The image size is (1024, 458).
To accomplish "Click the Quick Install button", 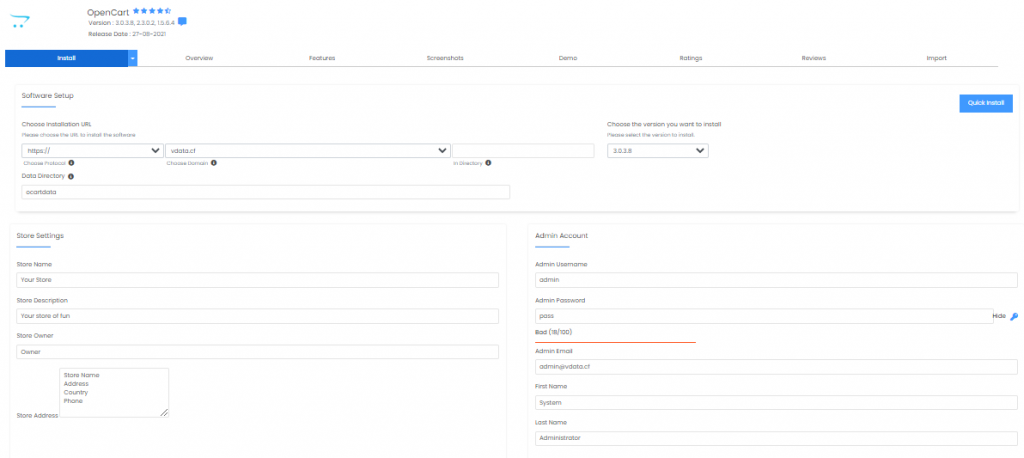I will pos(986,103).
